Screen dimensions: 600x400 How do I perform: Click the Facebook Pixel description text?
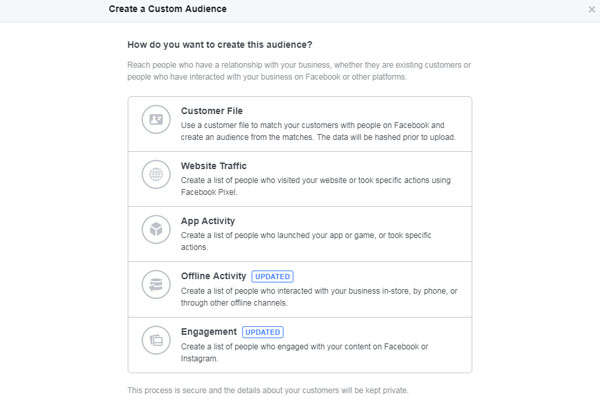tap(316, 186)
